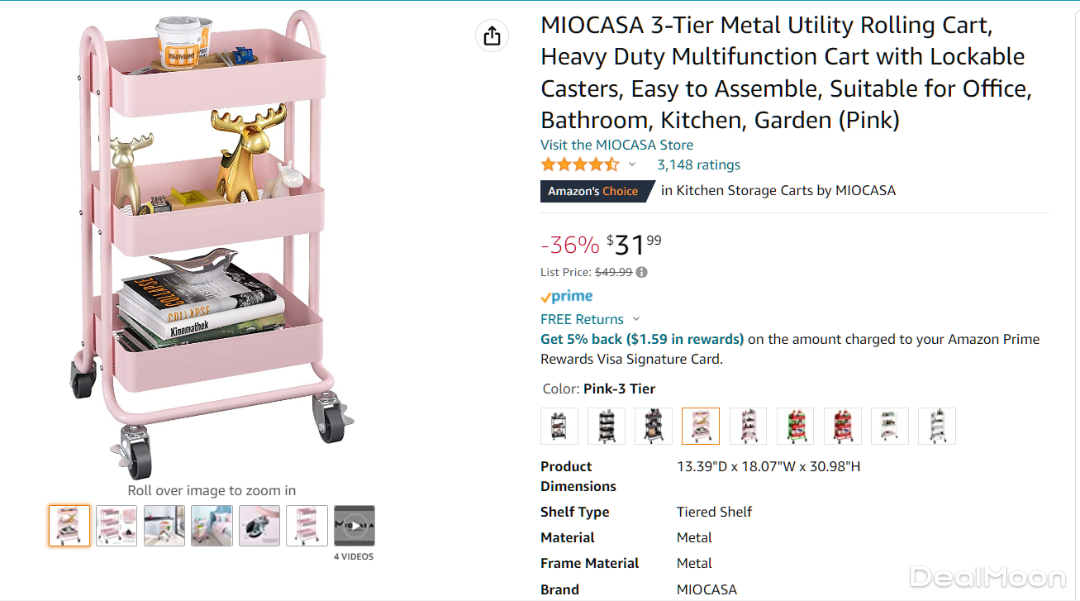Play the product video thumbnail

354,526
